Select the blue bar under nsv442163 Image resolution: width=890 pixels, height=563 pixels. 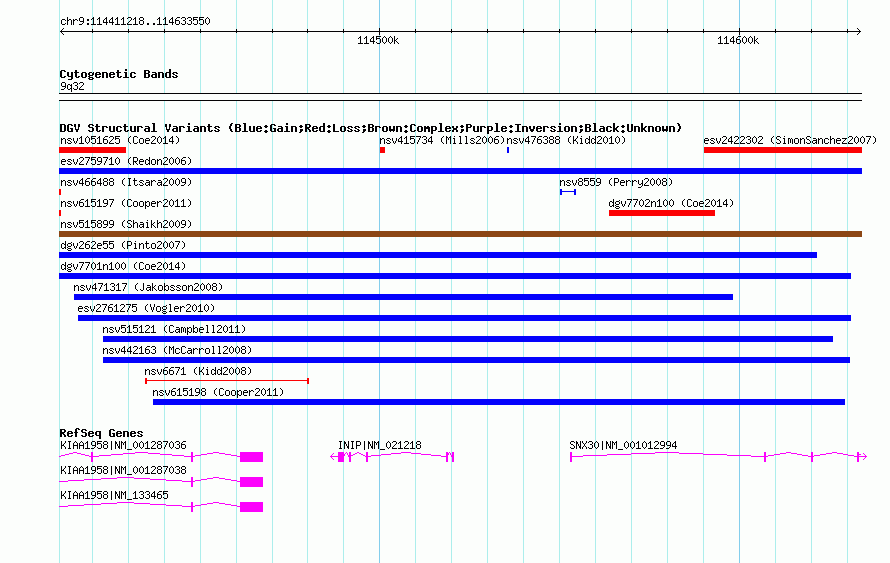point(476,360)
